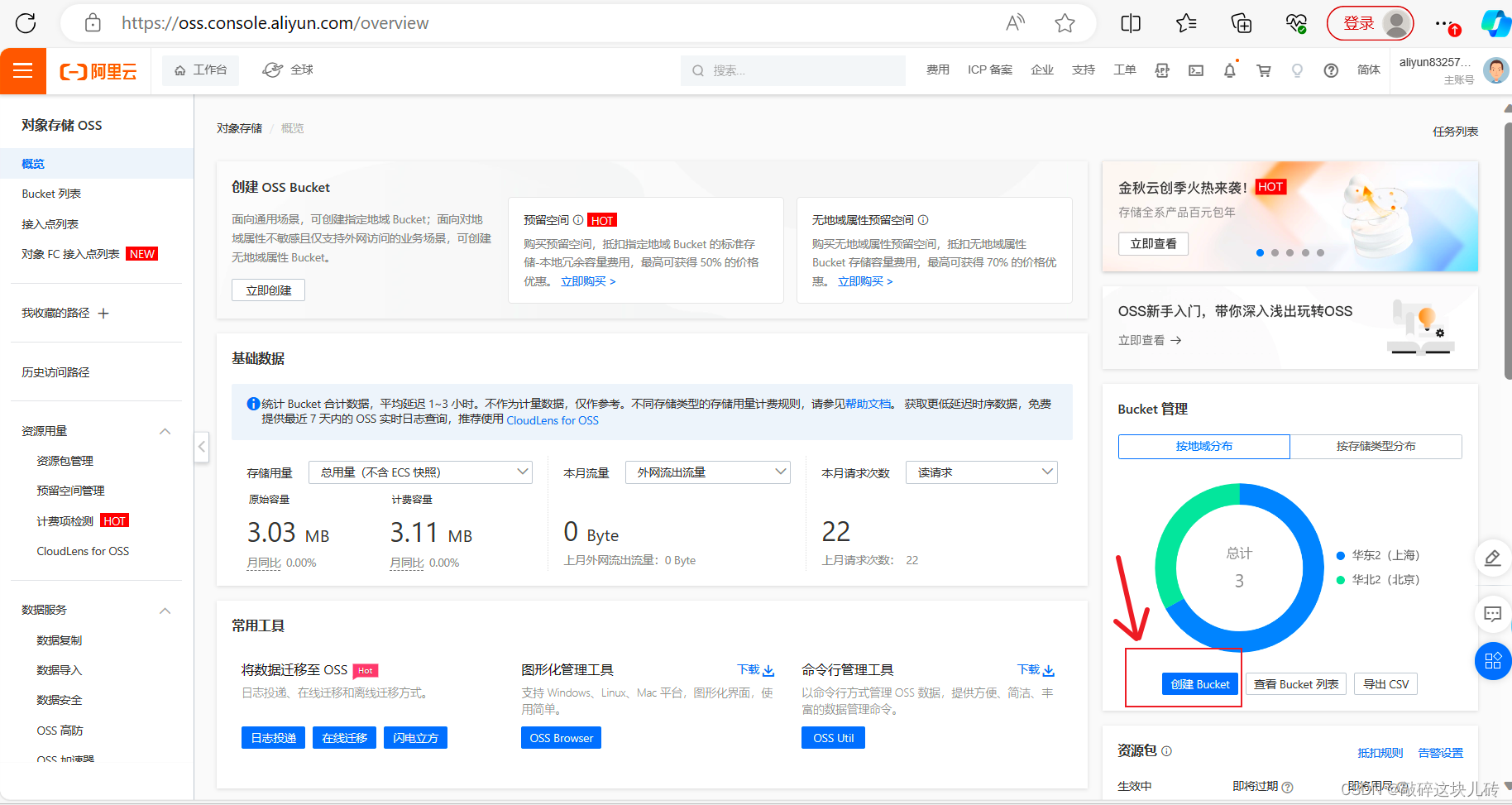Open the browser ellipsis settings menu

[x=1446, y=23]
